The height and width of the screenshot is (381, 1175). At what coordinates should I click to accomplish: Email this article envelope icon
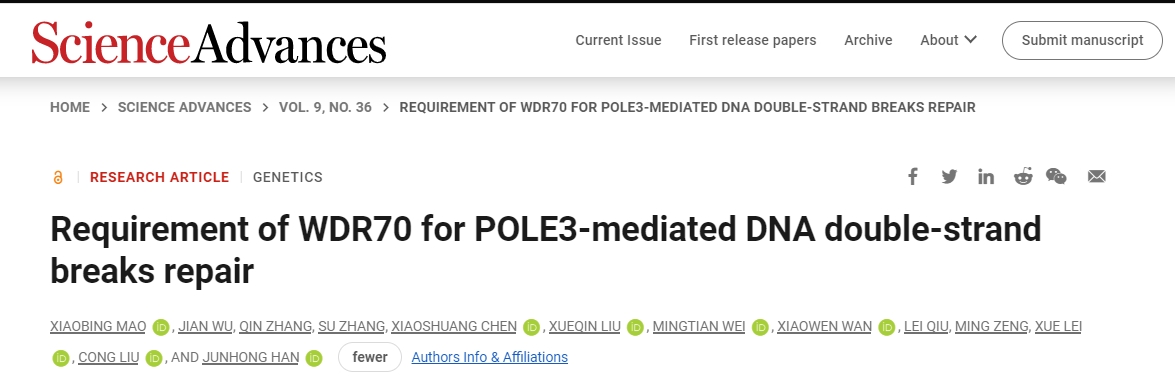pyautogui.click(x=1096, y=177)
